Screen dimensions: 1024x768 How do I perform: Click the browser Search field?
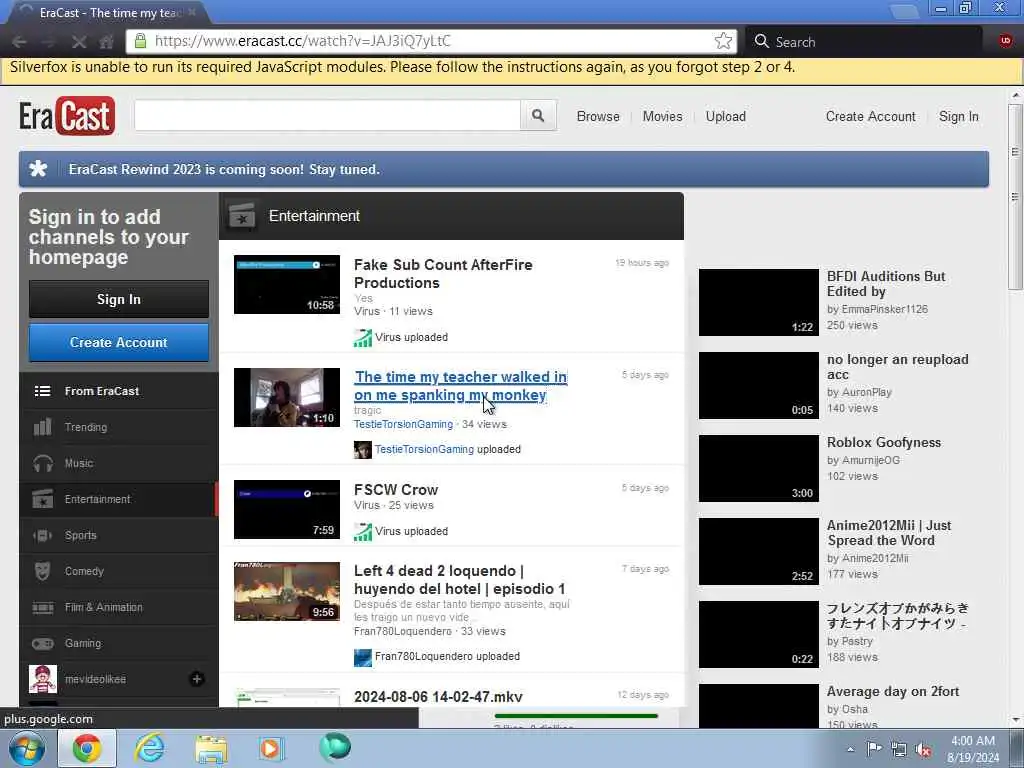point(865,42)
